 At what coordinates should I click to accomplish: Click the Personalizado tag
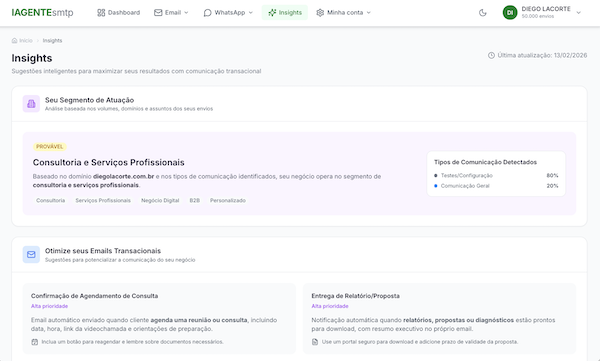pyautogui.click(x=228, y=201)
